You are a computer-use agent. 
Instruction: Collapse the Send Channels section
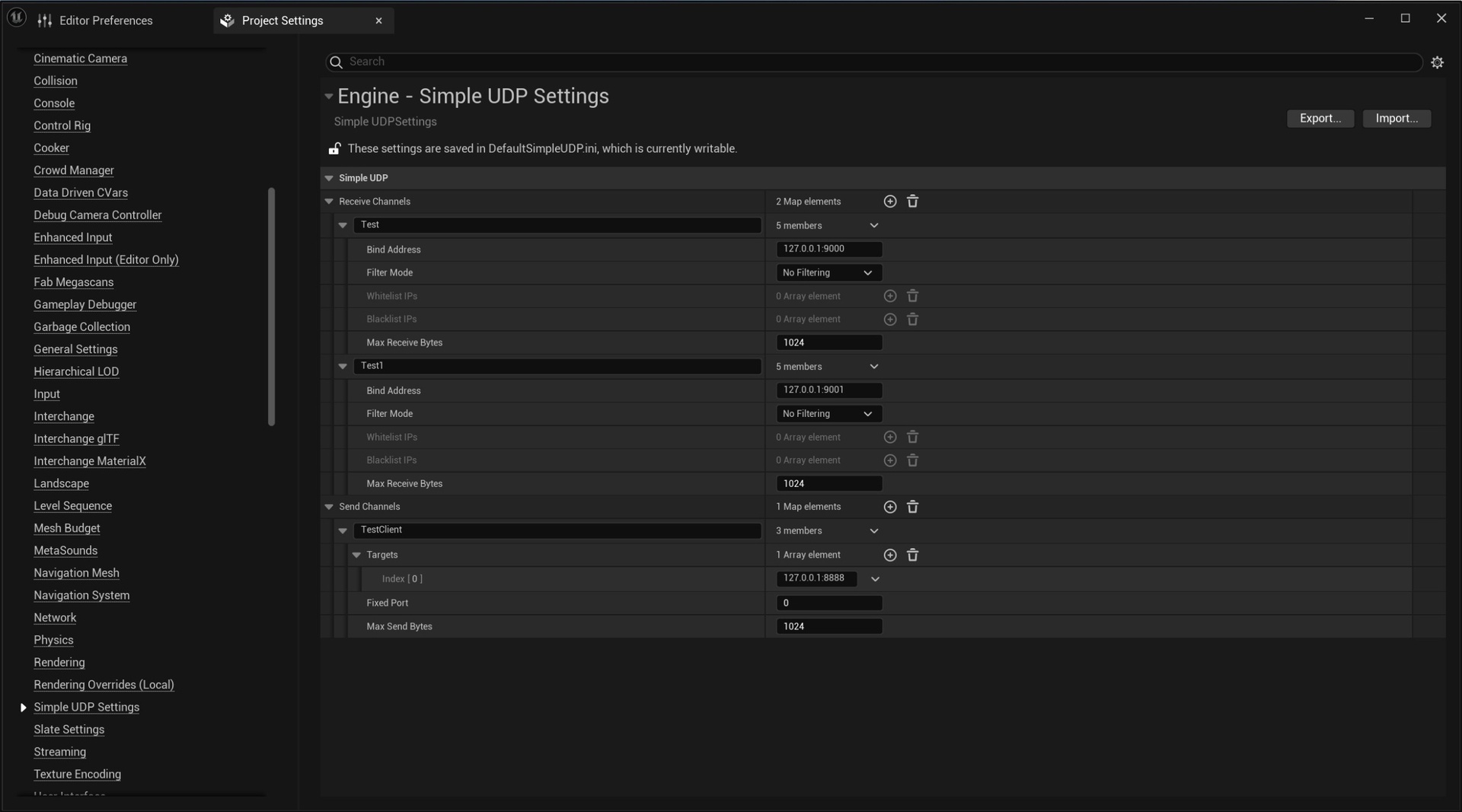tap(329, 507)
